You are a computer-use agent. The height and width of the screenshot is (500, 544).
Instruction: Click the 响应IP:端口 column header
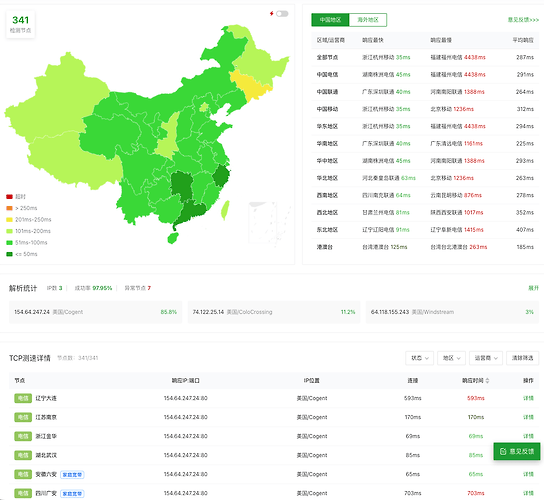click(x=186, y=381)
